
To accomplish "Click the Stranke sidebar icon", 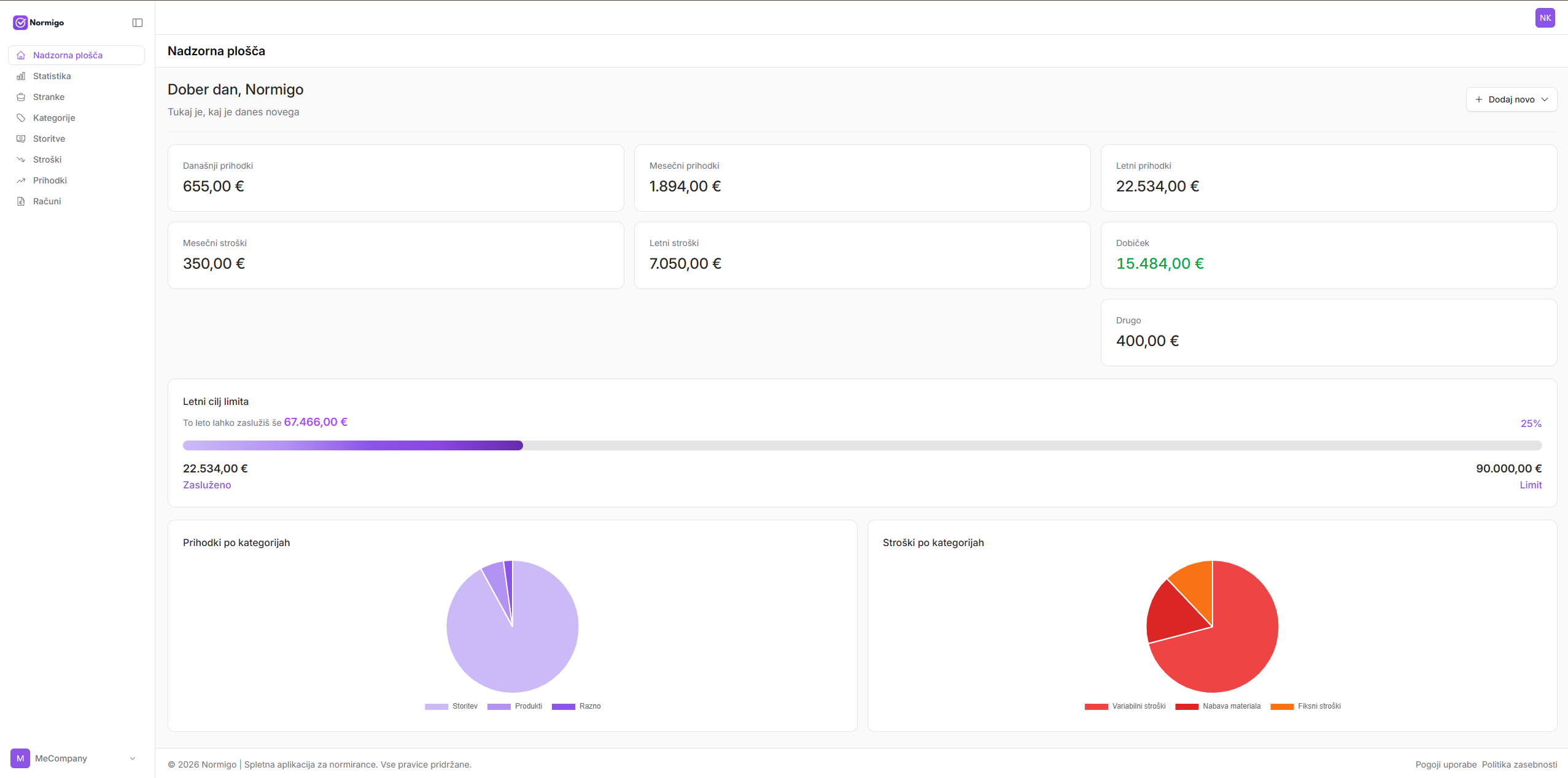I will click(x=21, y=97).
